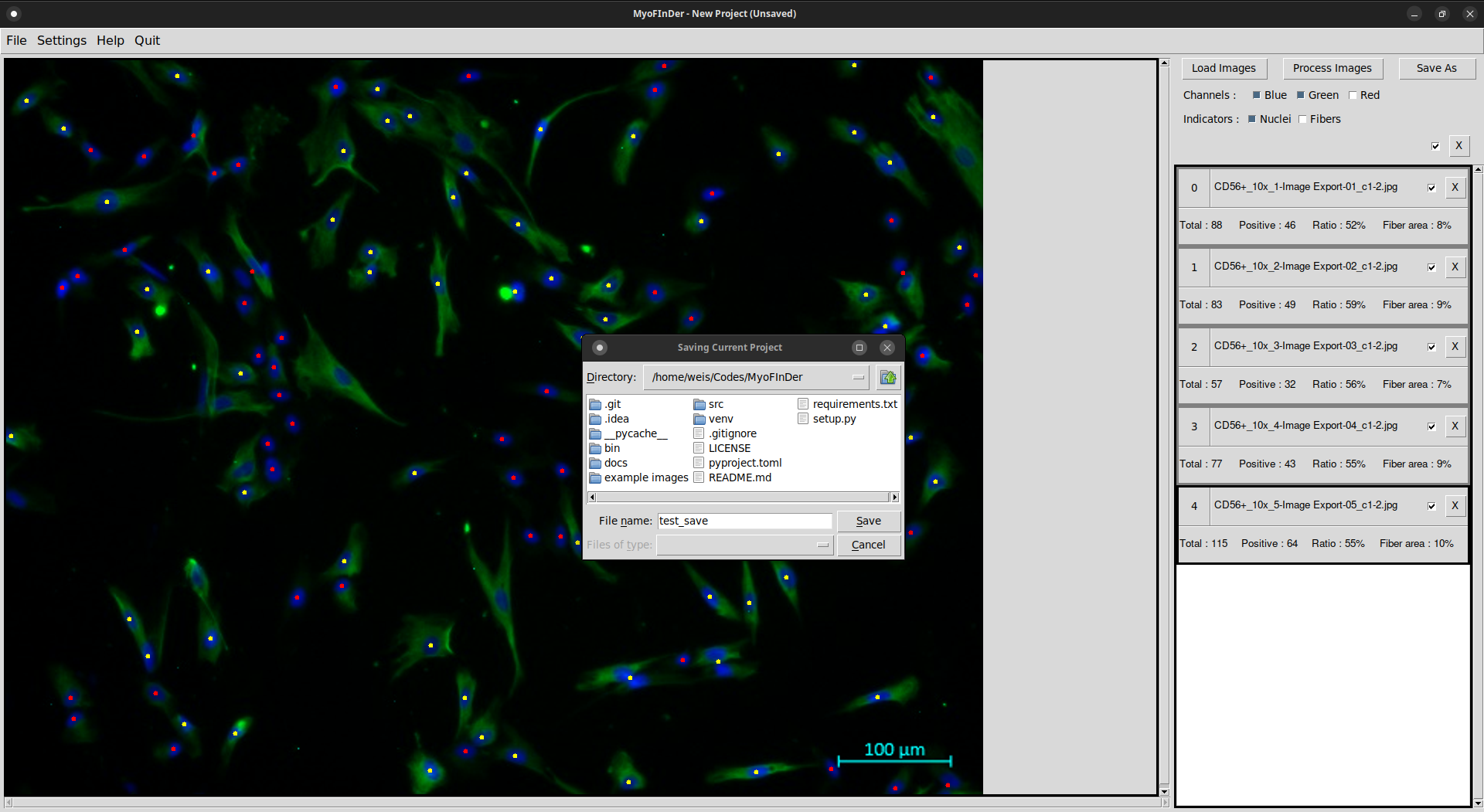Enable the Red channel checkbox

(x=1353, y=95)
